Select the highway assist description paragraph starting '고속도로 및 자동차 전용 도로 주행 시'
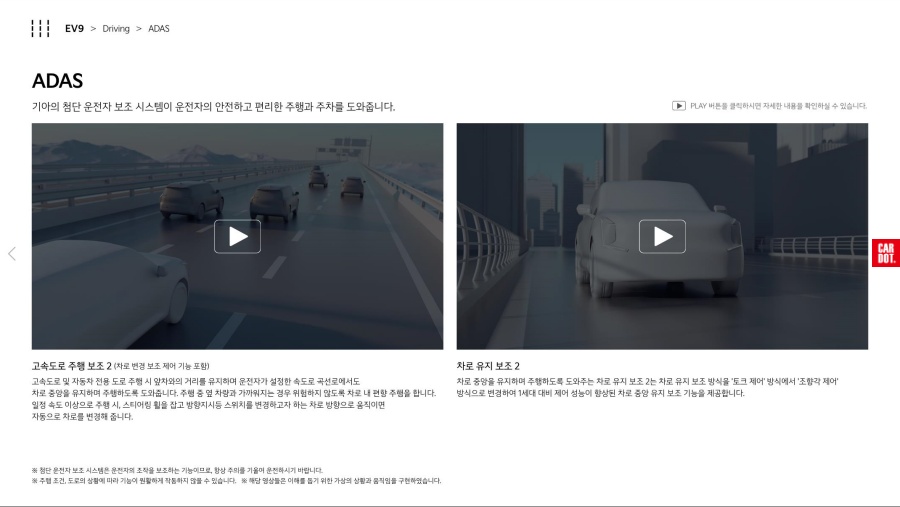This screenshot has width=900, height=507. 234,399
